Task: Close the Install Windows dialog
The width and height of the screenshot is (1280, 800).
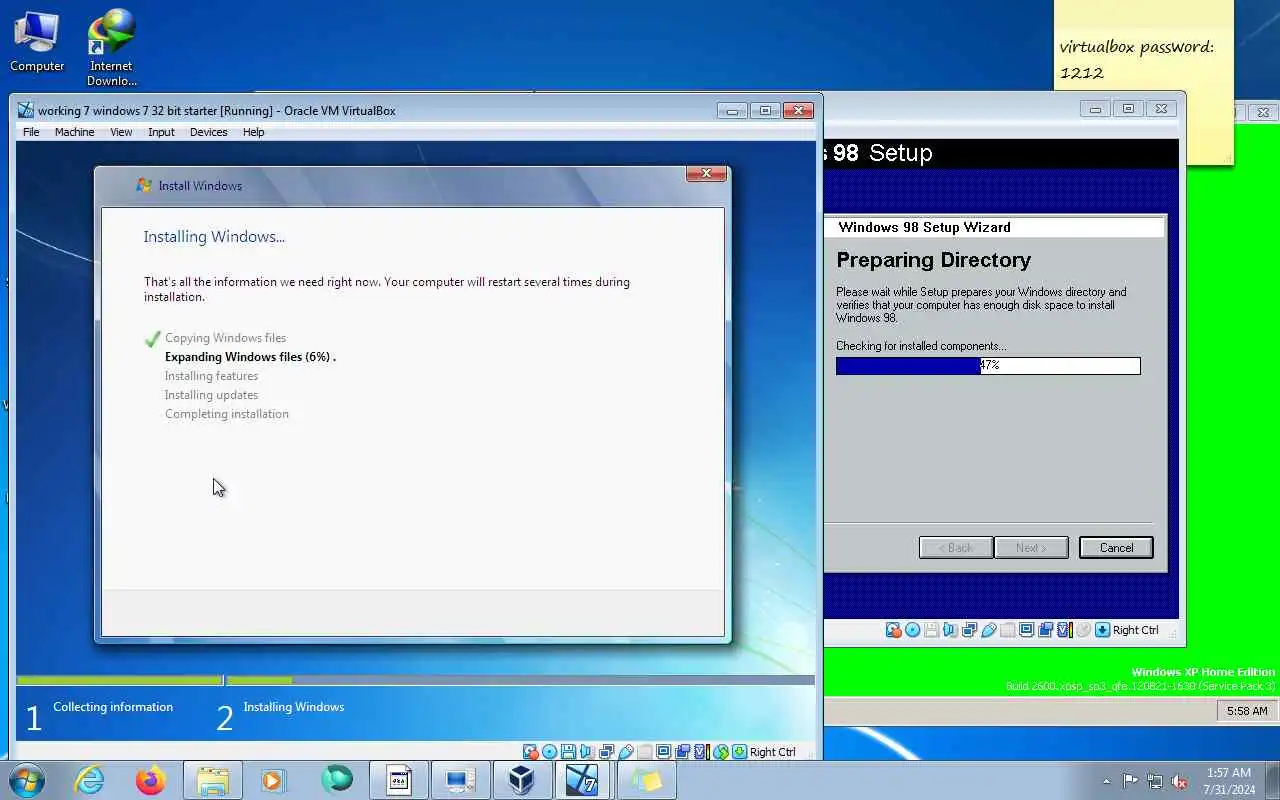Action: point(706,174)
